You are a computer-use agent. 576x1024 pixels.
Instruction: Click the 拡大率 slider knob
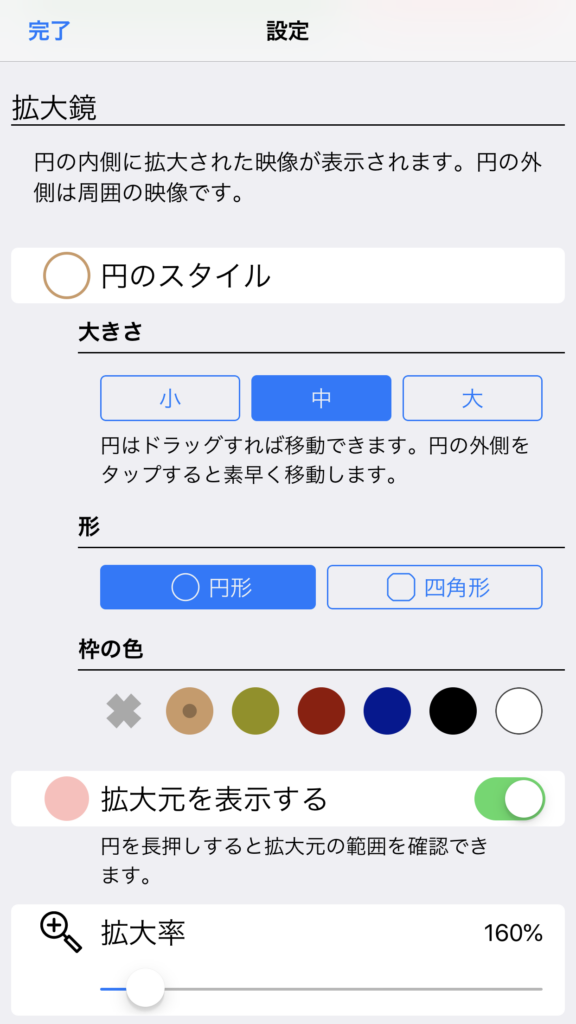click(x=145, y=988)
